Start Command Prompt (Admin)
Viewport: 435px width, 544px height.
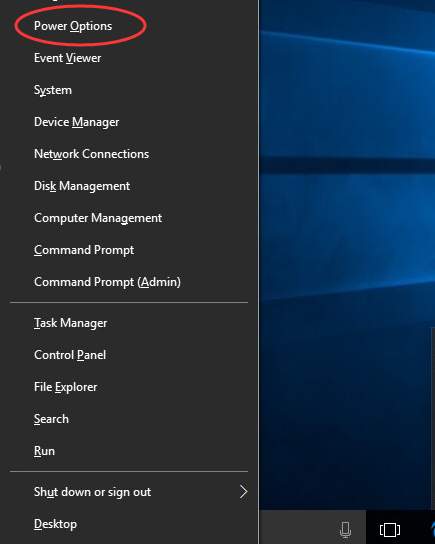tap(129, 282)
